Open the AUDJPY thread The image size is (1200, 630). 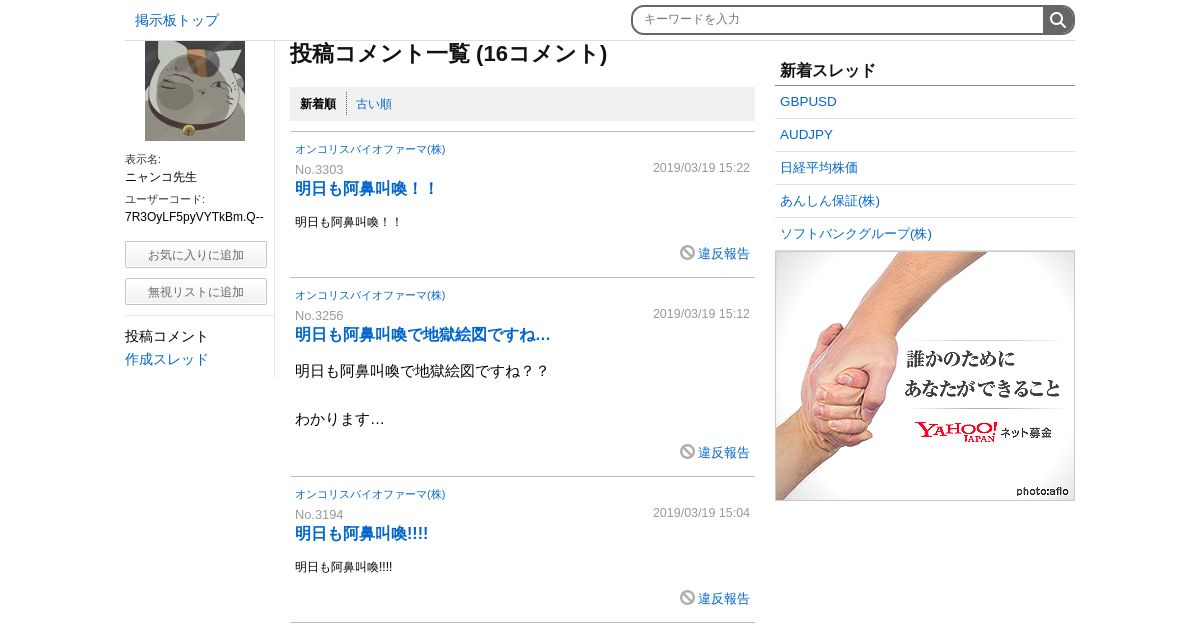tap(806, 135)
